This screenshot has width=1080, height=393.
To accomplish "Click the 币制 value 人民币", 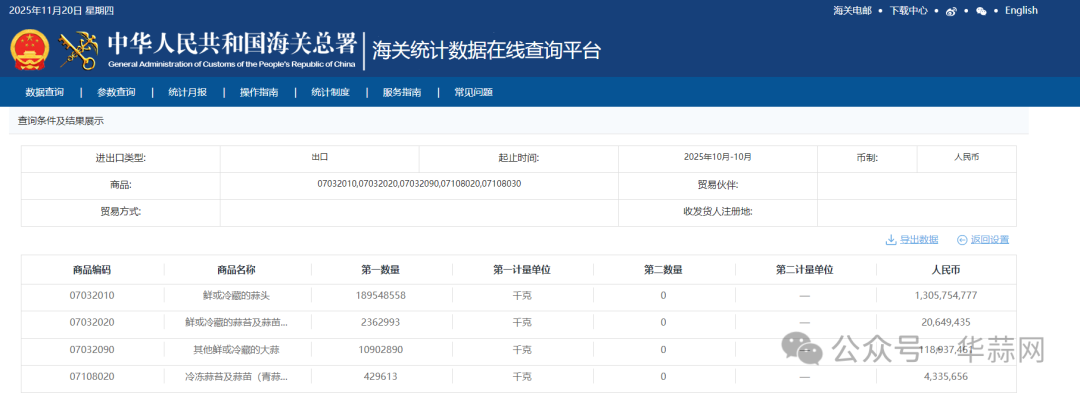I will click(966, 157).
